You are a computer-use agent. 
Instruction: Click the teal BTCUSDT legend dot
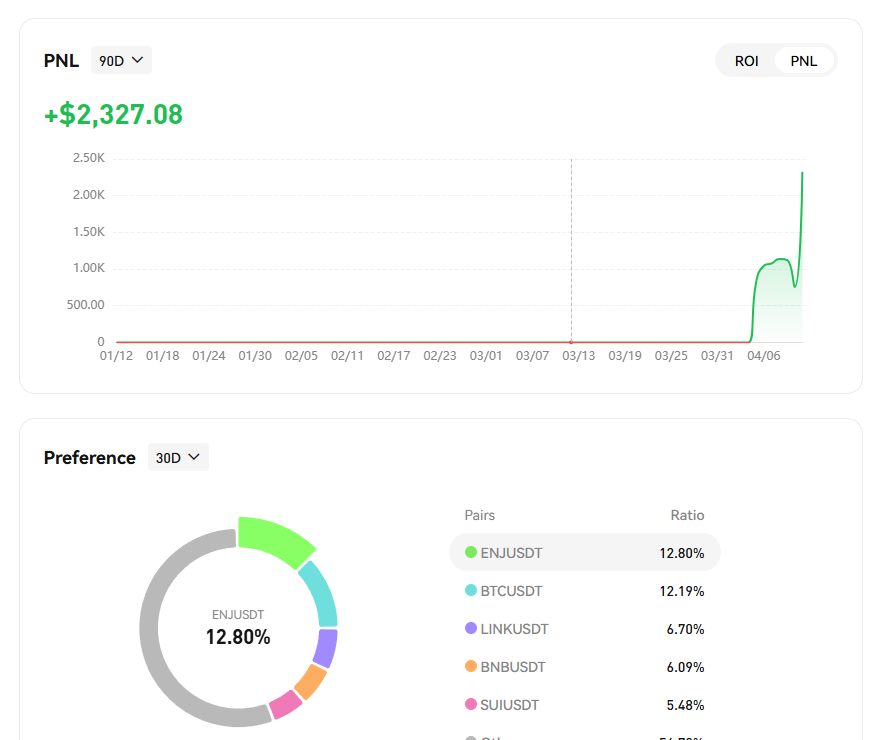[471, 590]
